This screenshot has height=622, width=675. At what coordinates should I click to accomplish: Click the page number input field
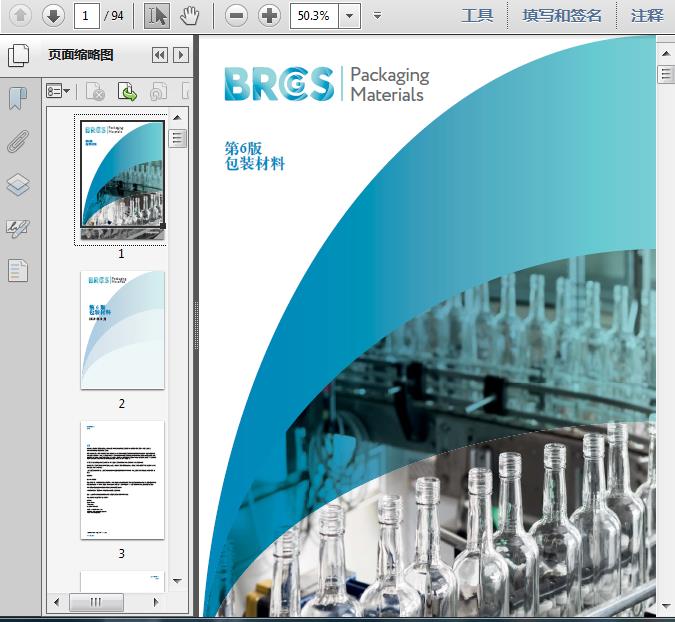point(87,16)
